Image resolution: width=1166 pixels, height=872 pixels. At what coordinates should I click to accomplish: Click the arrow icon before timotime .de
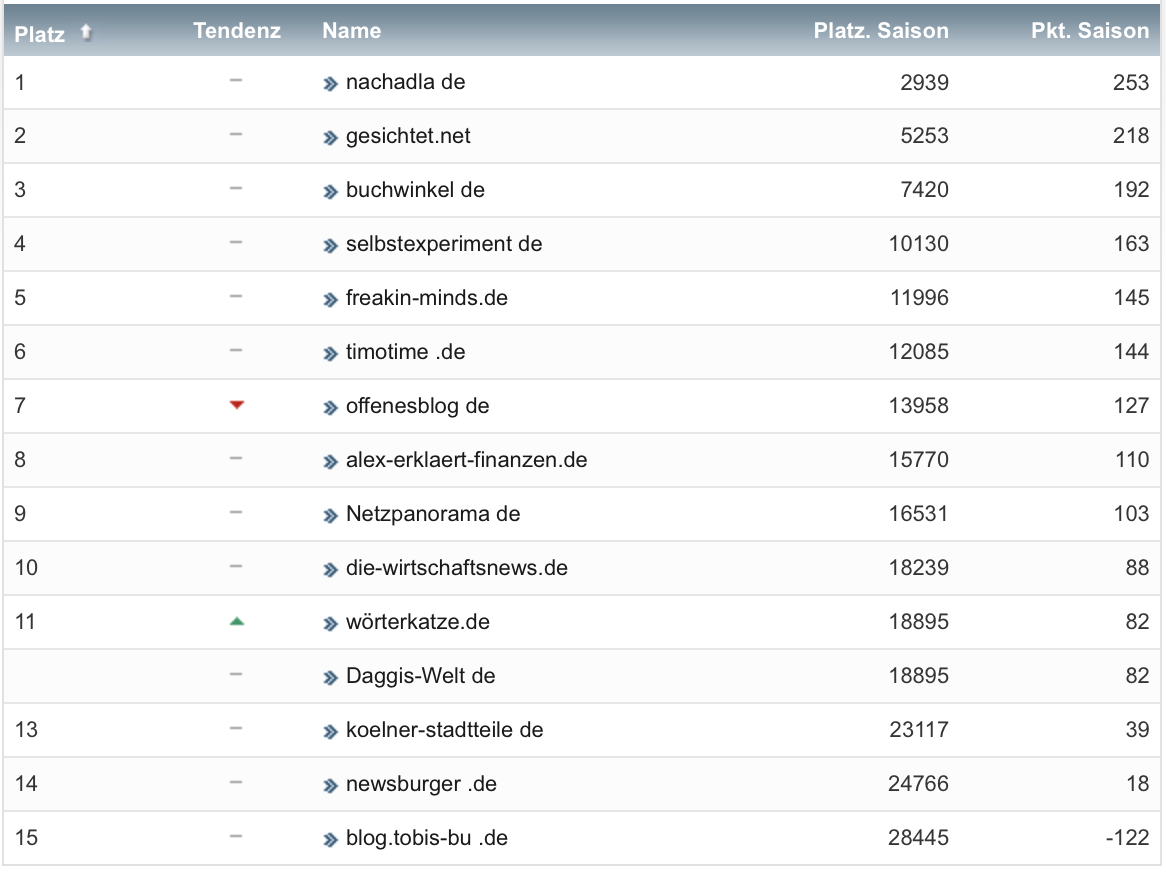(x=330, y=354)
